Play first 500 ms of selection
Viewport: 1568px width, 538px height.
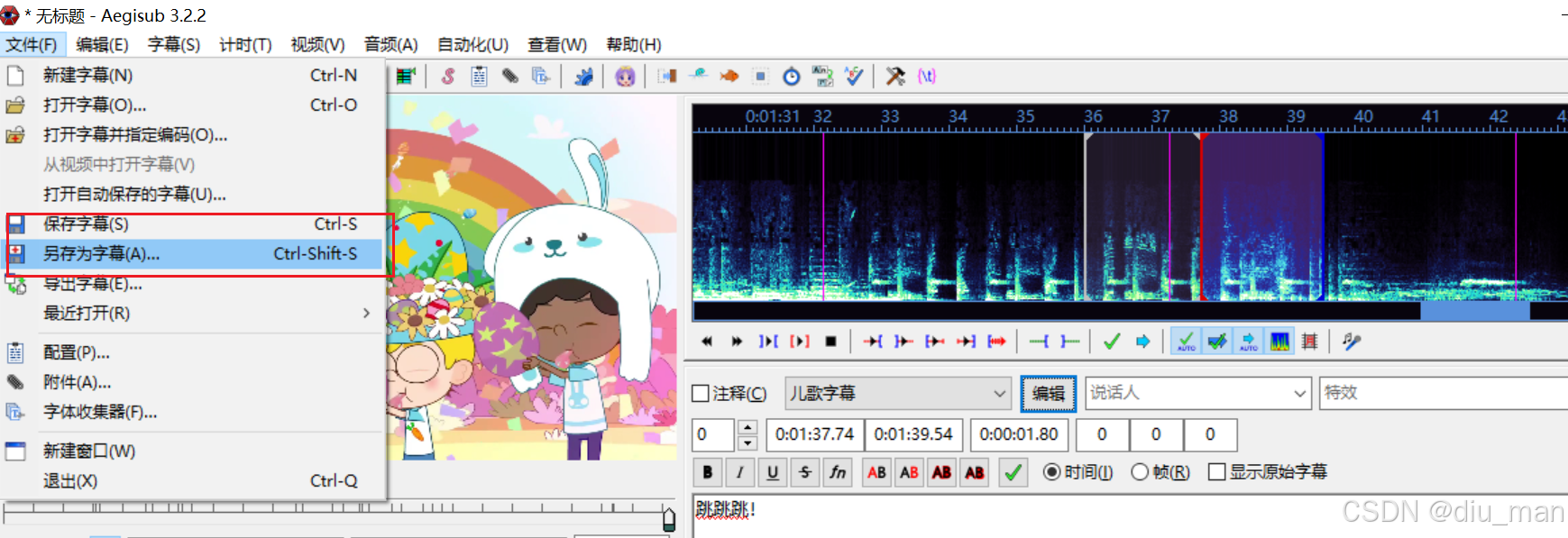935,342
